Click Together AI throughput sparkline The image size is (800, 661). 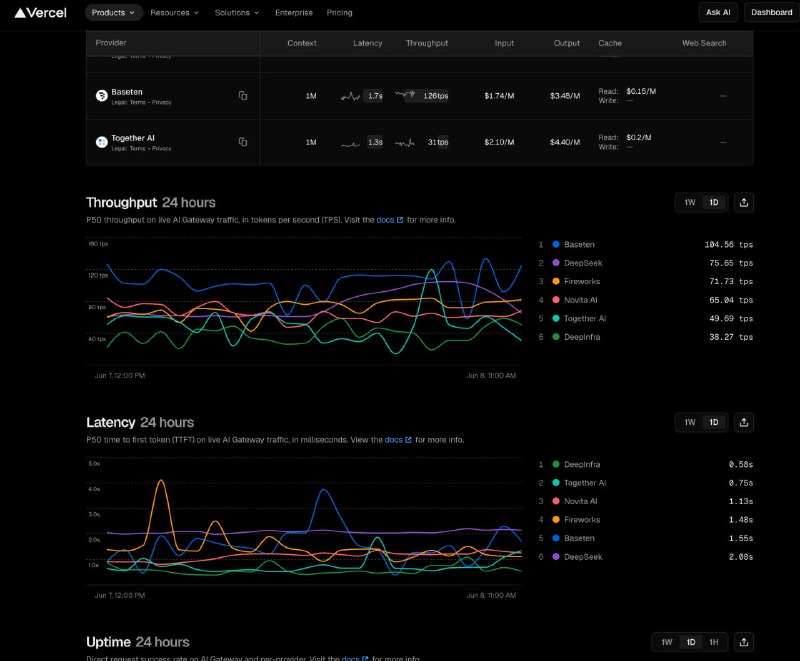[x=405, y=143]
